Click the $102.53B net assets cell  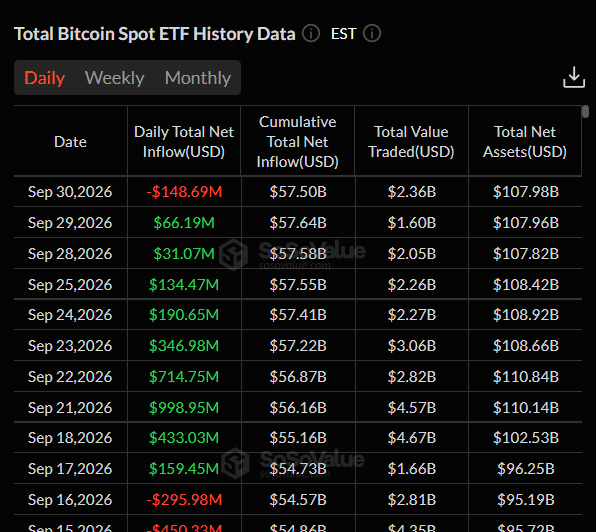[x=526, y=438]
